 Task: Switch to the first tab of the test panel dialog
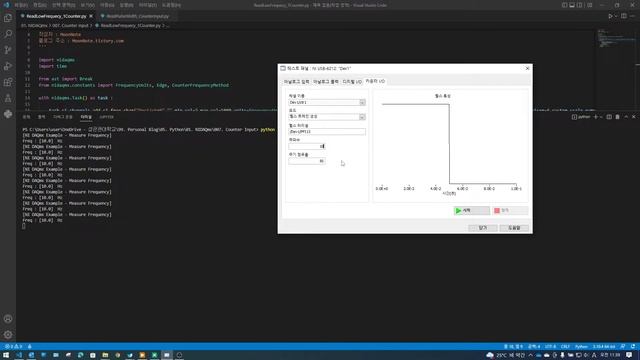coord(297,82)
